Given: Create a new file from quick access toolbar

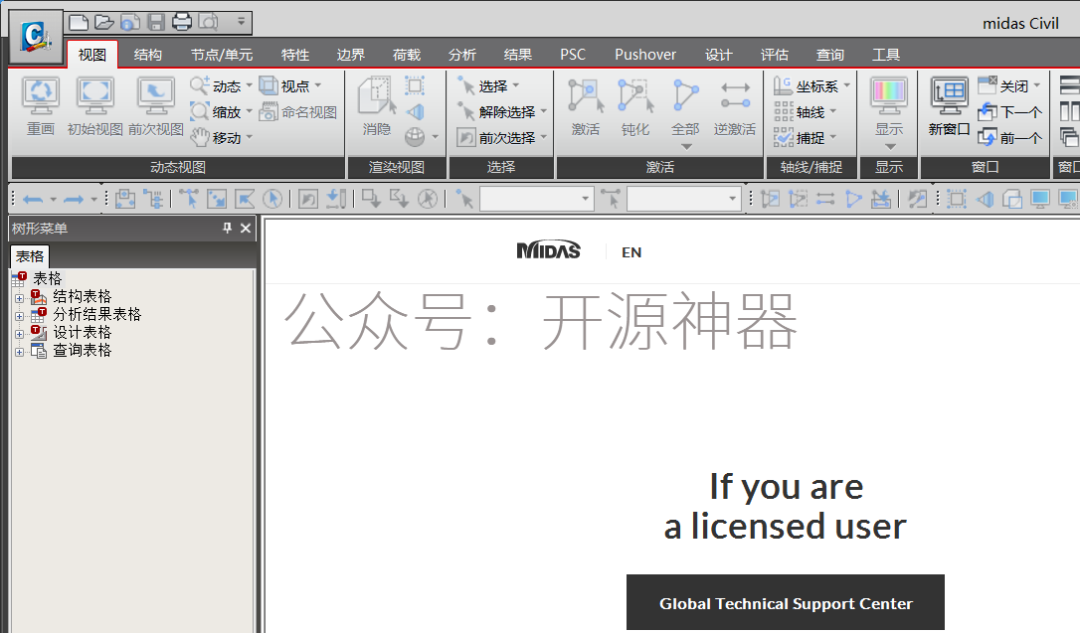Looking at the screenshot, I should point(79,23).
